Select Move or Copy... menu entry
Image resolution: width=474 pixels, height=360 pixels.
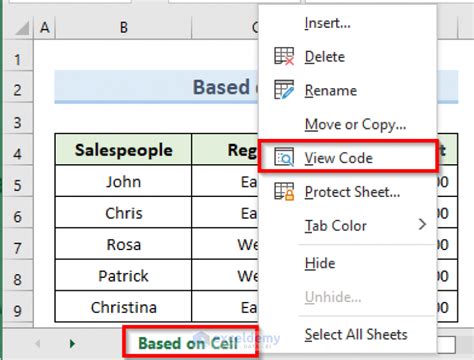pos(347,124)
